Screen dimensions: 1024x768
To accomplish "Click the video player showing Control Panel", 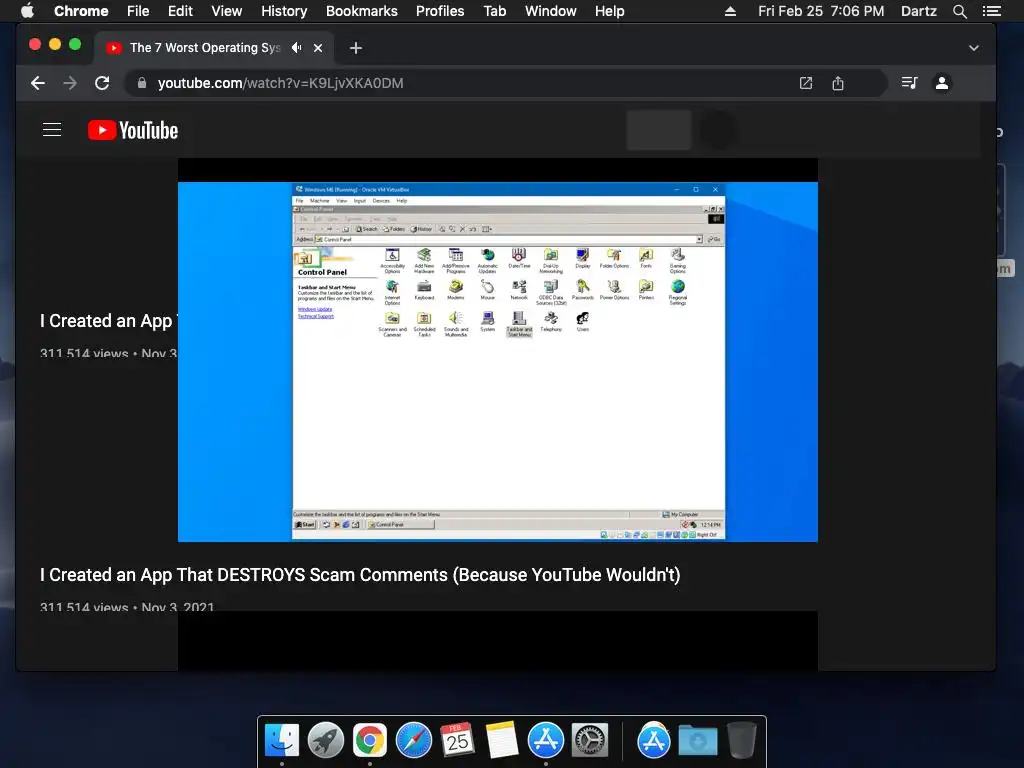I will coord(498,362).
